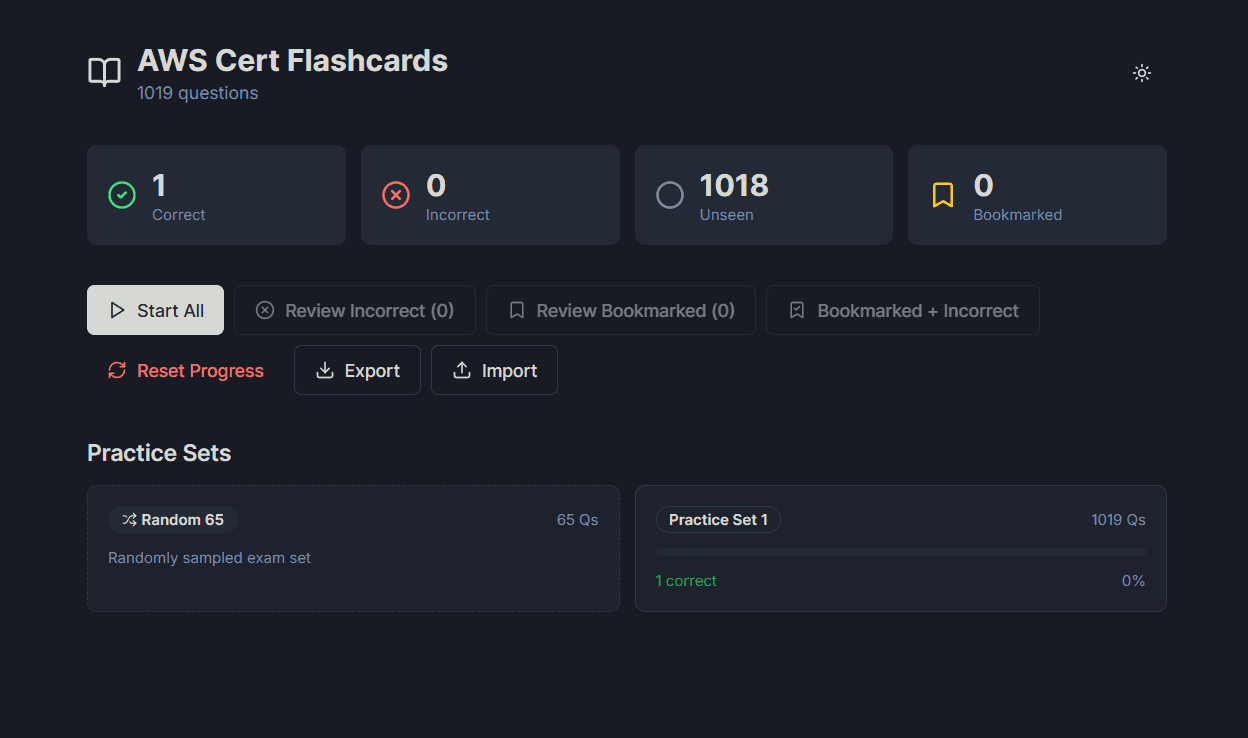Click the gray Unseen circle icon
This screenshot has height=738, width=1248.
click(x=669, y=195)
